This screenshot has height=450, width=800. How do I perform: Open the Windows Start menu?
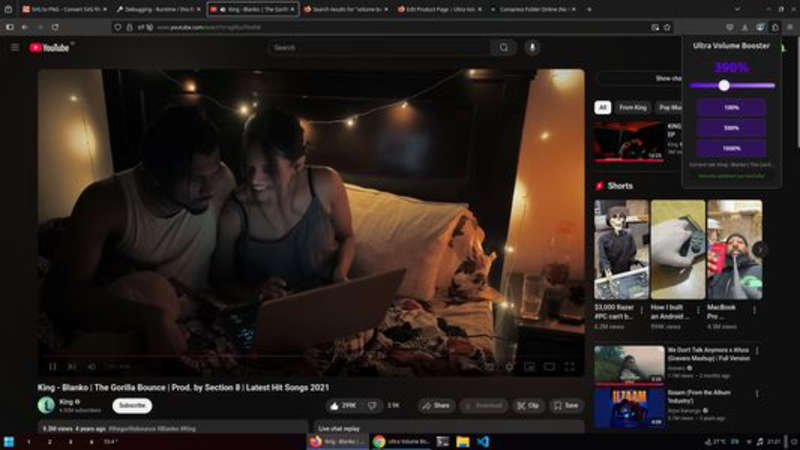(x=9, y=442)
